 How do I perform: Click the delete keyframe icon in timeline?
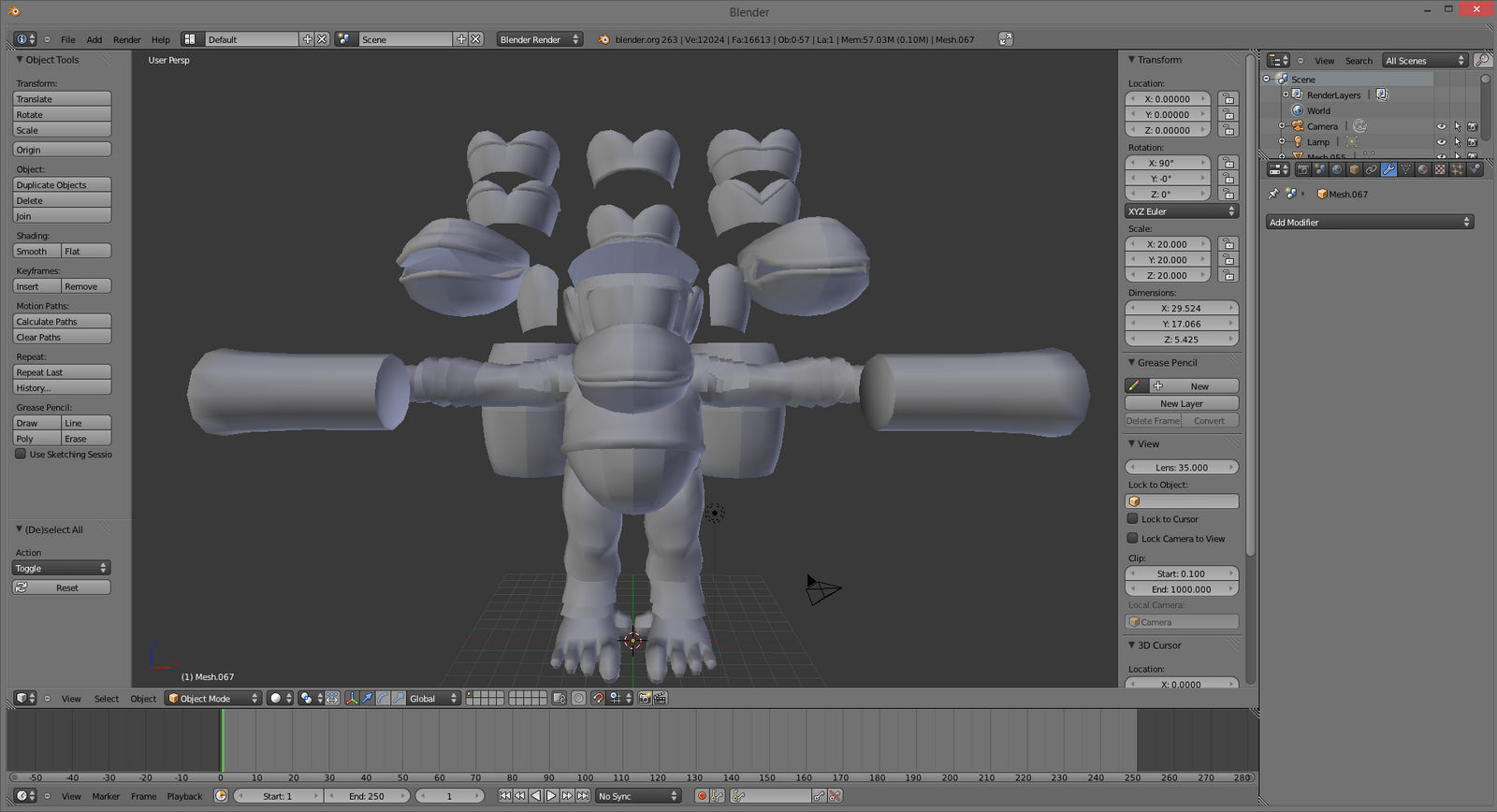pos(835,796)
